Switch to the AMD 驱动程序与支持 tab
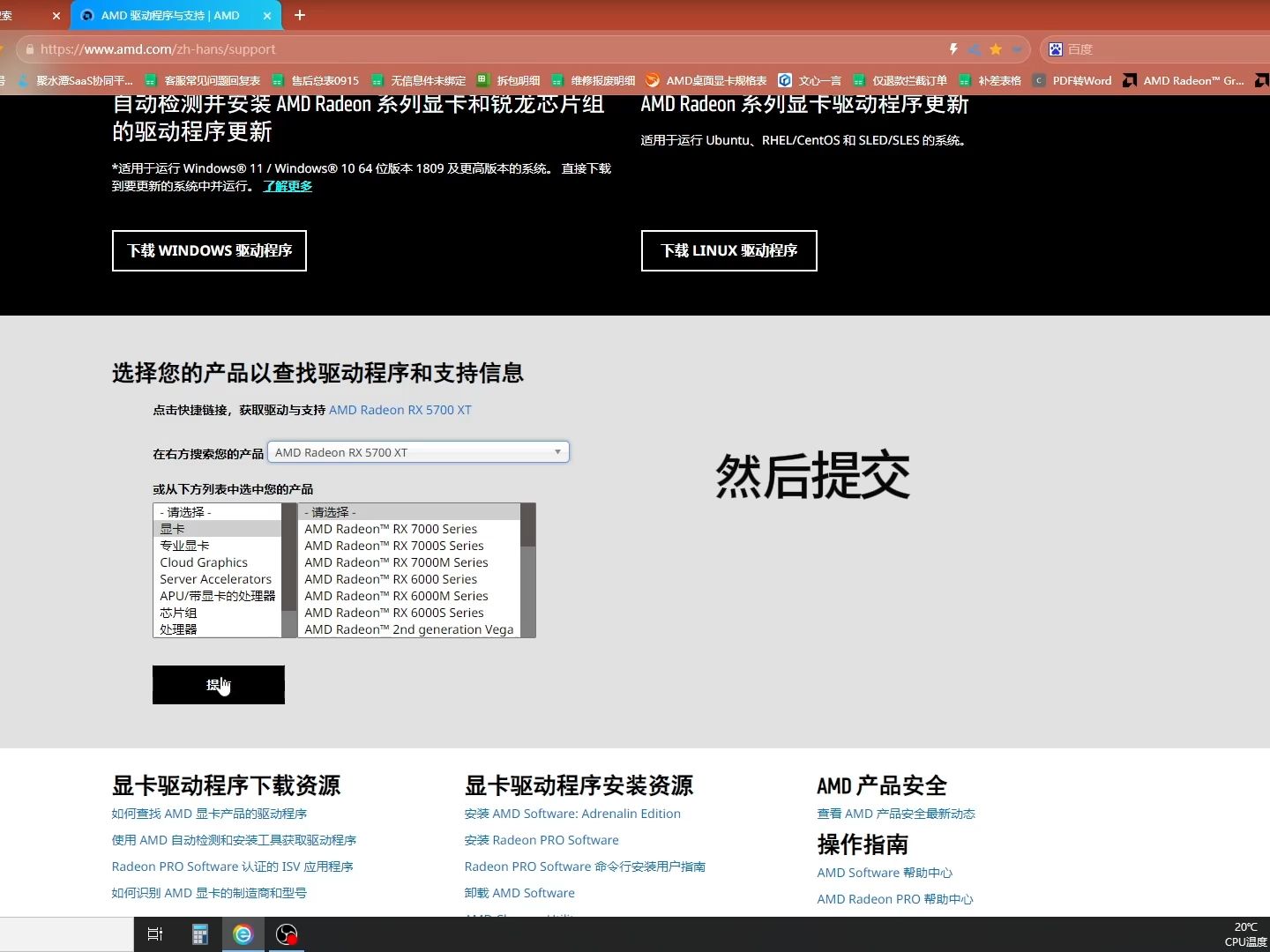 coord(170,16)
